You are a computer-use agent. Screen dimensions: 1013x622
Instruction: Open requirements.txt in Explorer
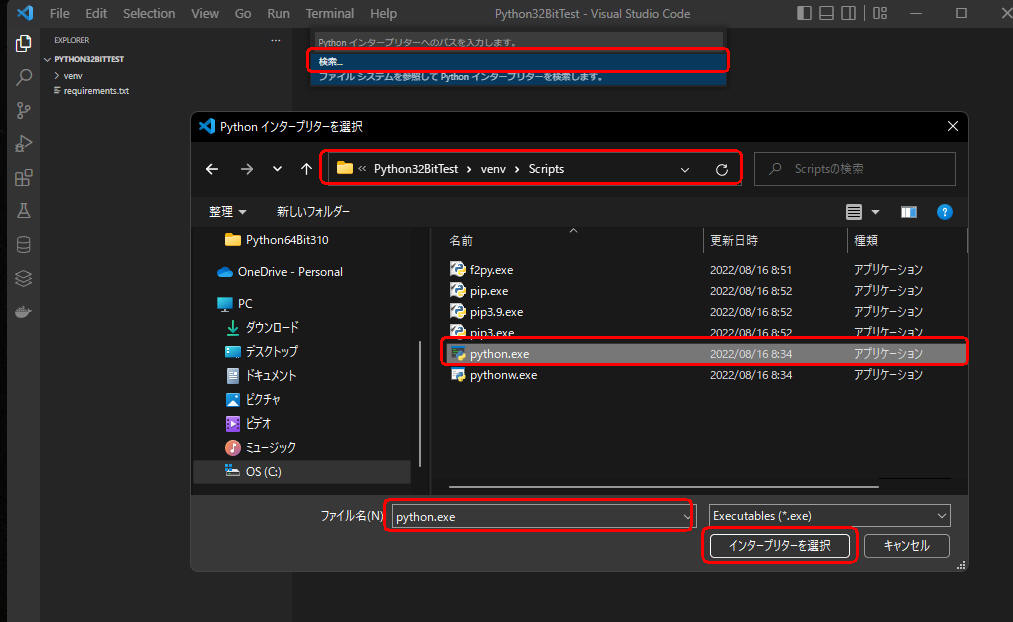pyautogui.click(x=96, y=91)
